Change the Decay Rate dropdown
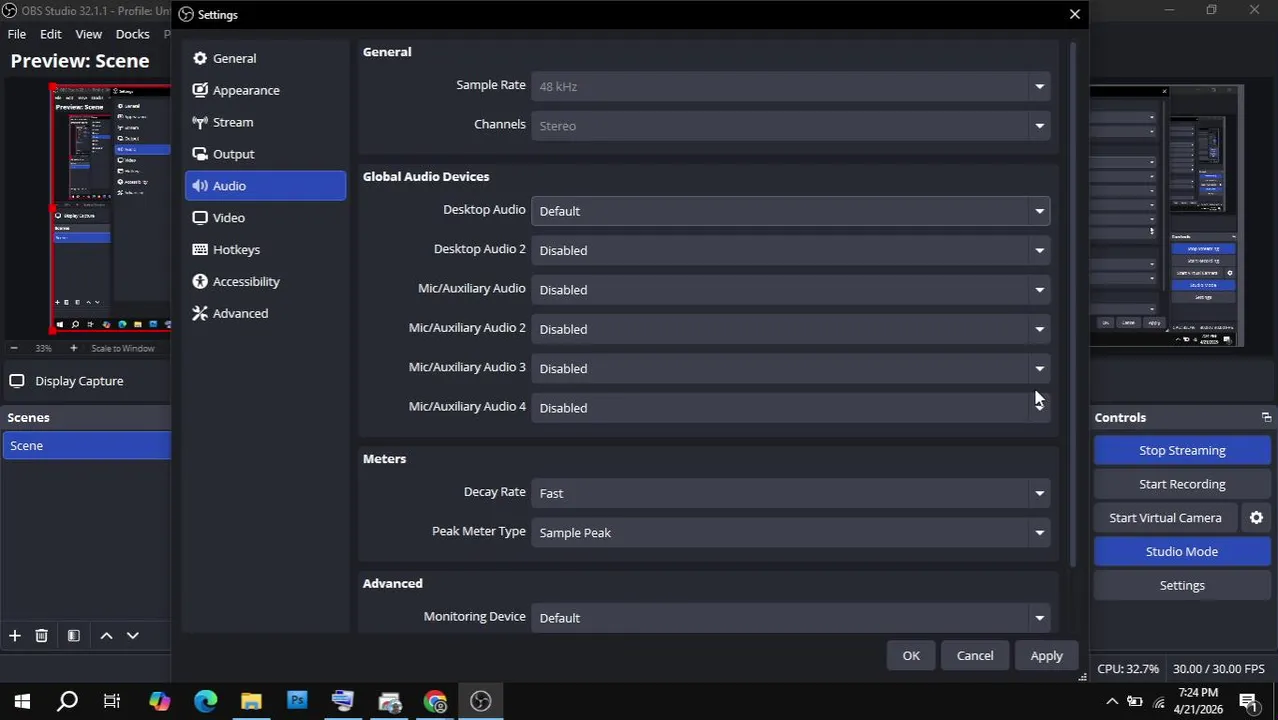The image size is (1278, 720). 790,493
